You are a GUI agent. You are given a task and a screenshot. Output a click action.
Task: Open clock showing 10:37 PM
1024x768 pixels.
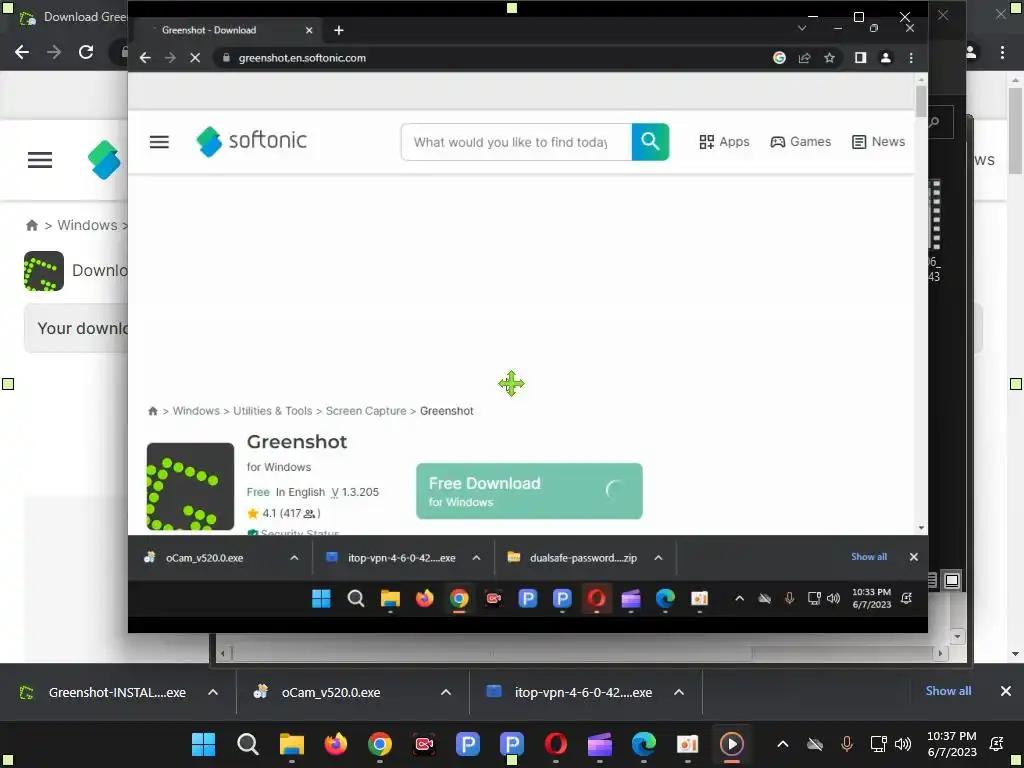tap(952, 744)
